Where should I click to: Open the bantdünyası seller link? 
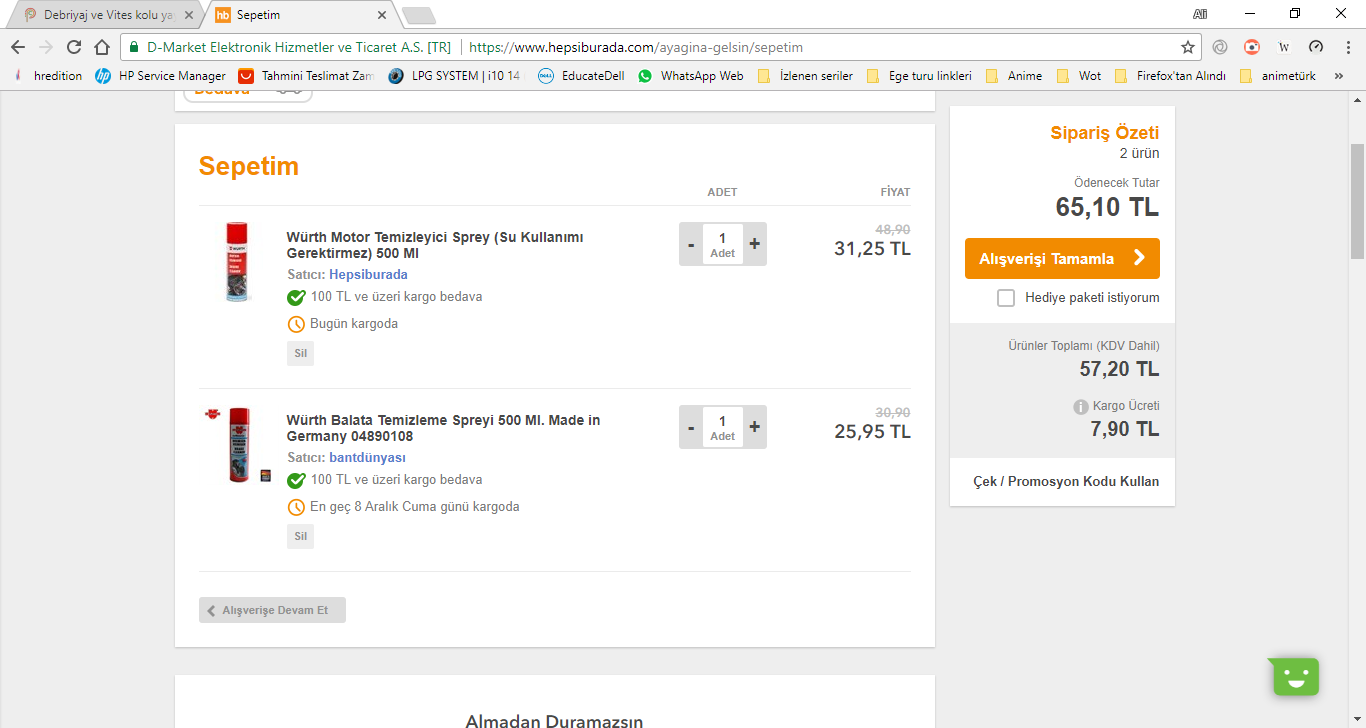pyautogui.click(x=367, y=457)
